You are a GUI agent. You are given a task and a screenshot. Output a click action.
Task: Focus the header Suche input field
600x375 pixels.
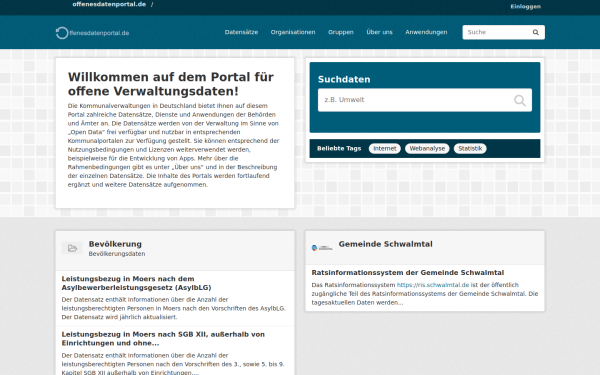(504, 33)
